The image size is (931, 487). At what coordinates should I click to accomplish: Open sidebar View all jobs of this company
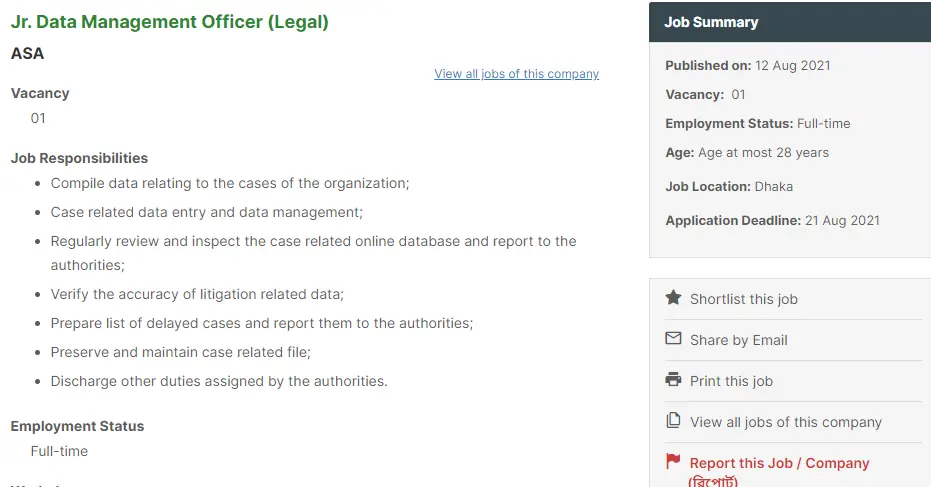786,422
